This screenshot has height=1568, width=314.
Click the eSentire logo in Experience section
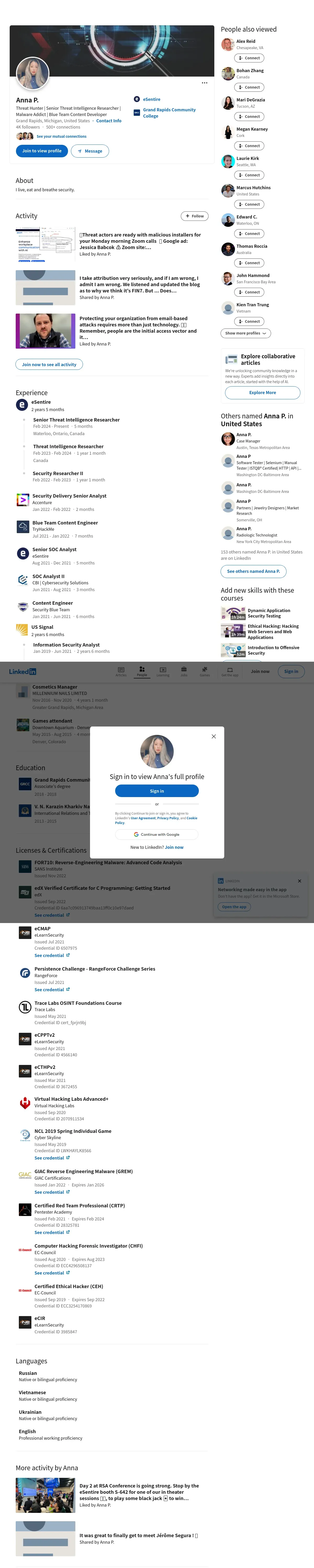click(x=22, y=405)
